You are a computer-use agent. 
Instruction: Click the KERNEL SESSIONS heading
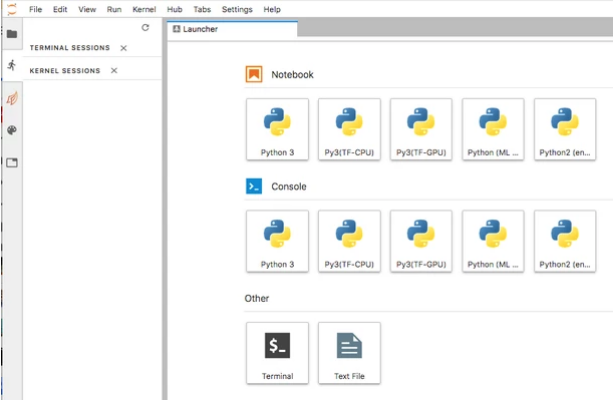point(65,71)
